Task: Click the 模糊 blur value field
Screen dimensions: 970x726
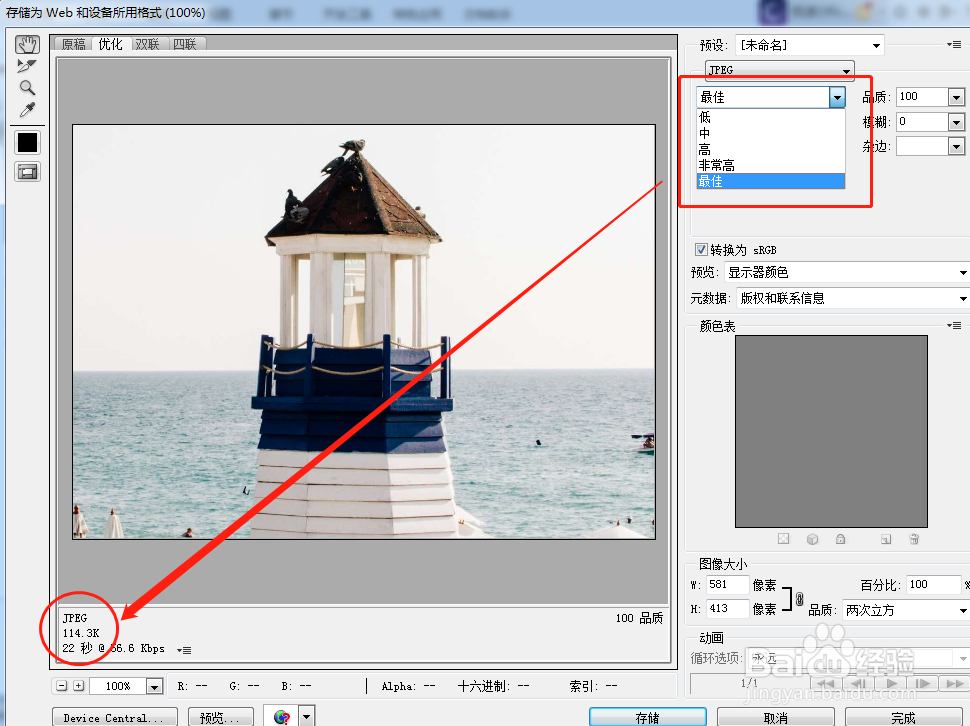Action: tap(922, 122)
